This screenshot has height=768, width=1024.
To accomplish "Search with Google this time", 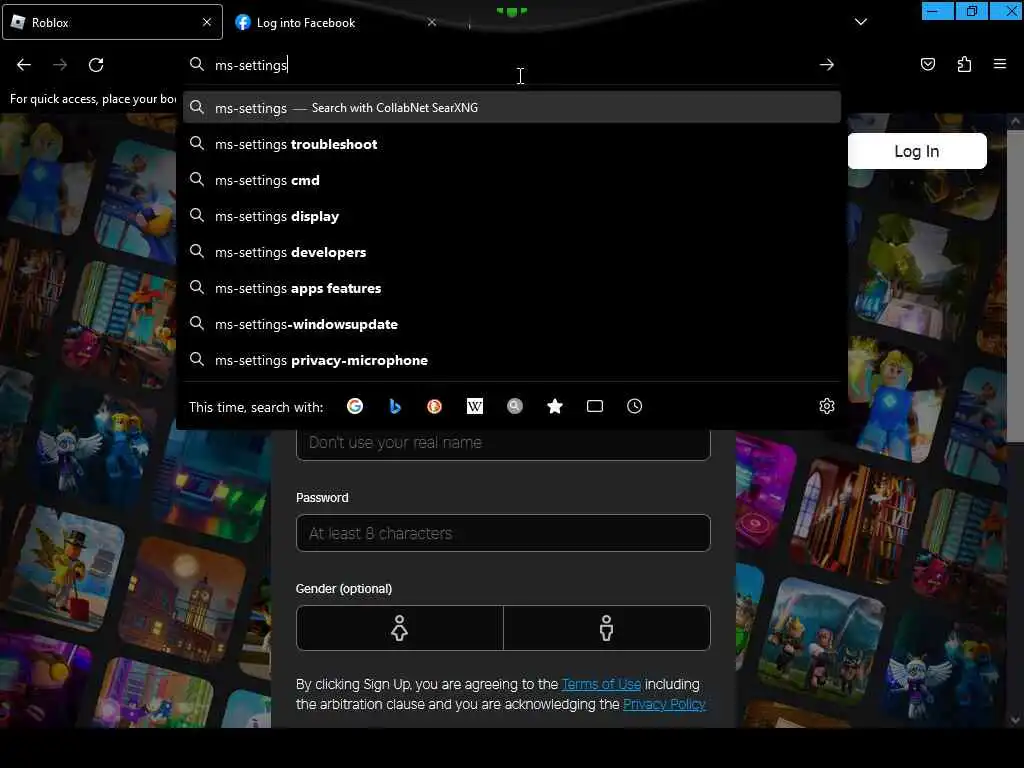I will pyautogui.click(x=355, y=406).
